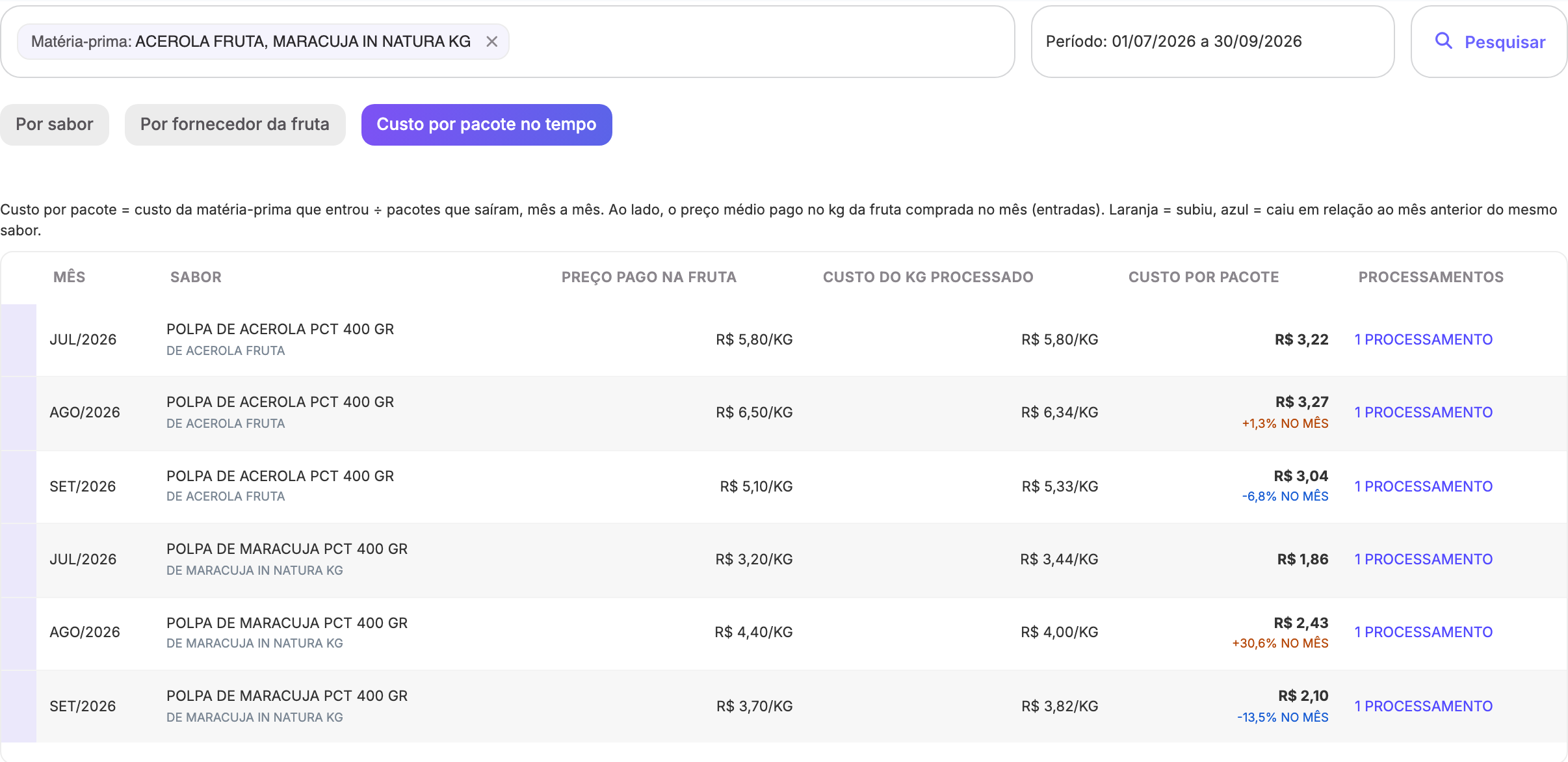
Task: Click the magnifier search icon
Action: pos(1443,41)
